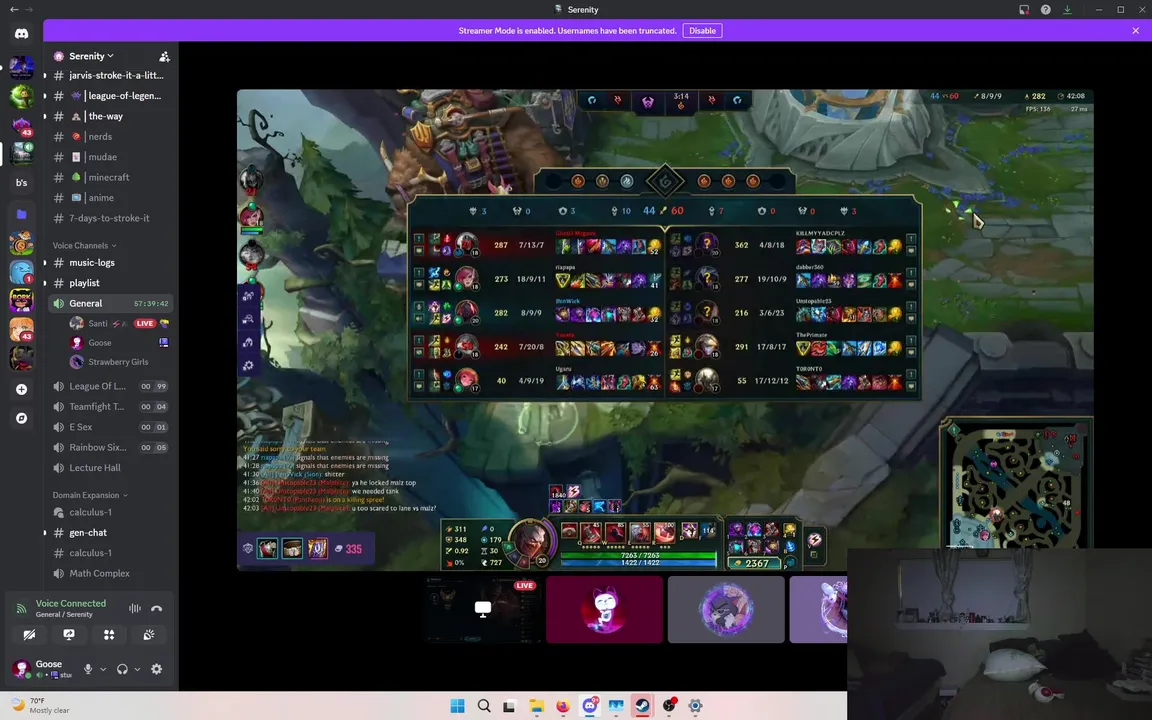Open the purple server folder icon
The image size is (1152, 720).
[21, 214]
